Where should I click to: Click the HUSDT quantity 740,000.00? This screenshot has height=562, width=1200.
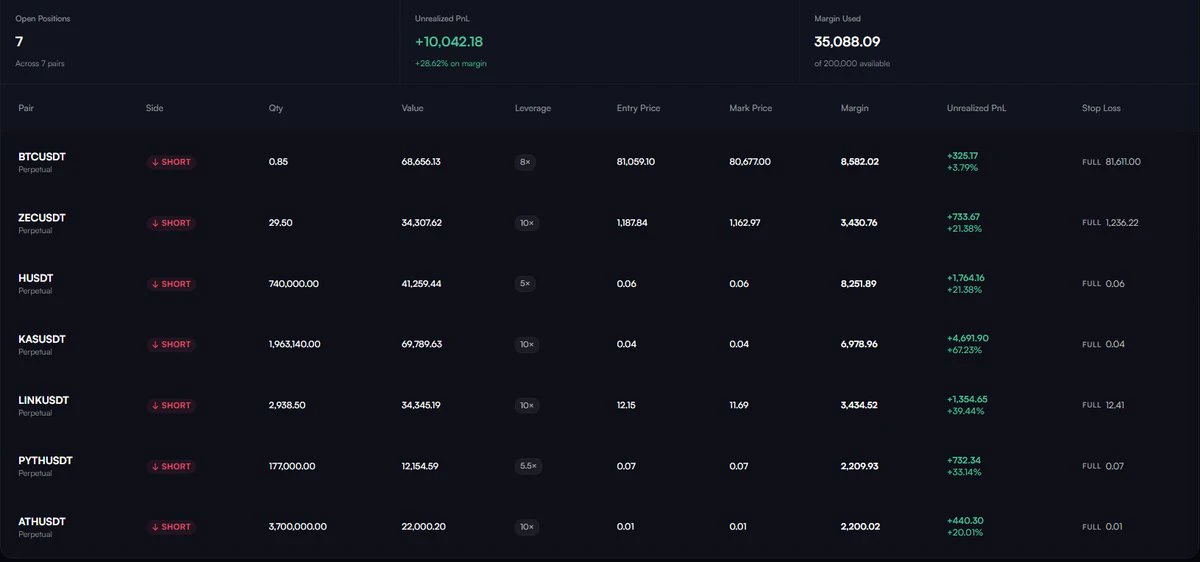pos(294,284)
